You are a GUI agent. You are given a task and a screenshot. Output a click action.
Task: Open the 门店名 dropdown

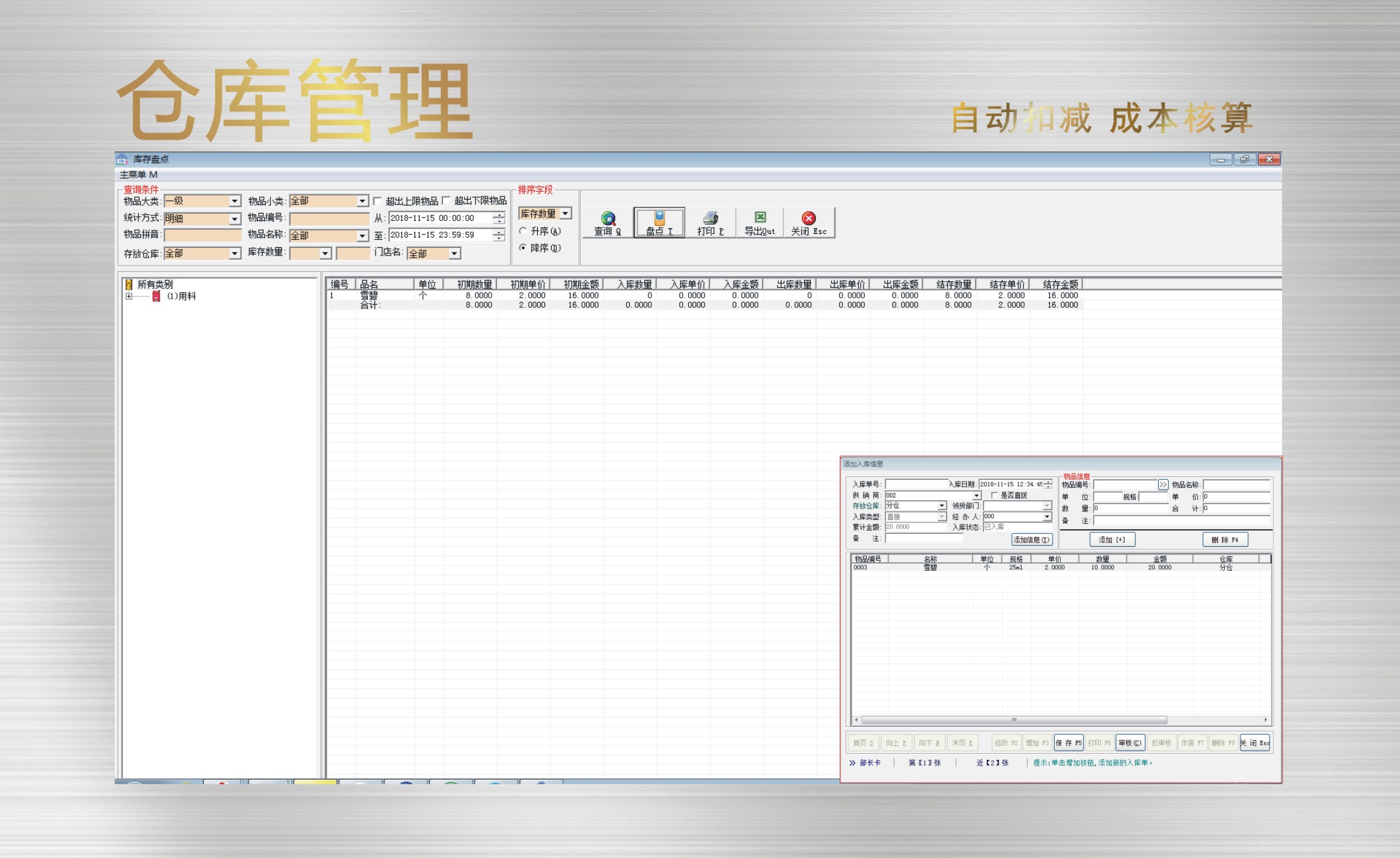[x=454, y=253]
